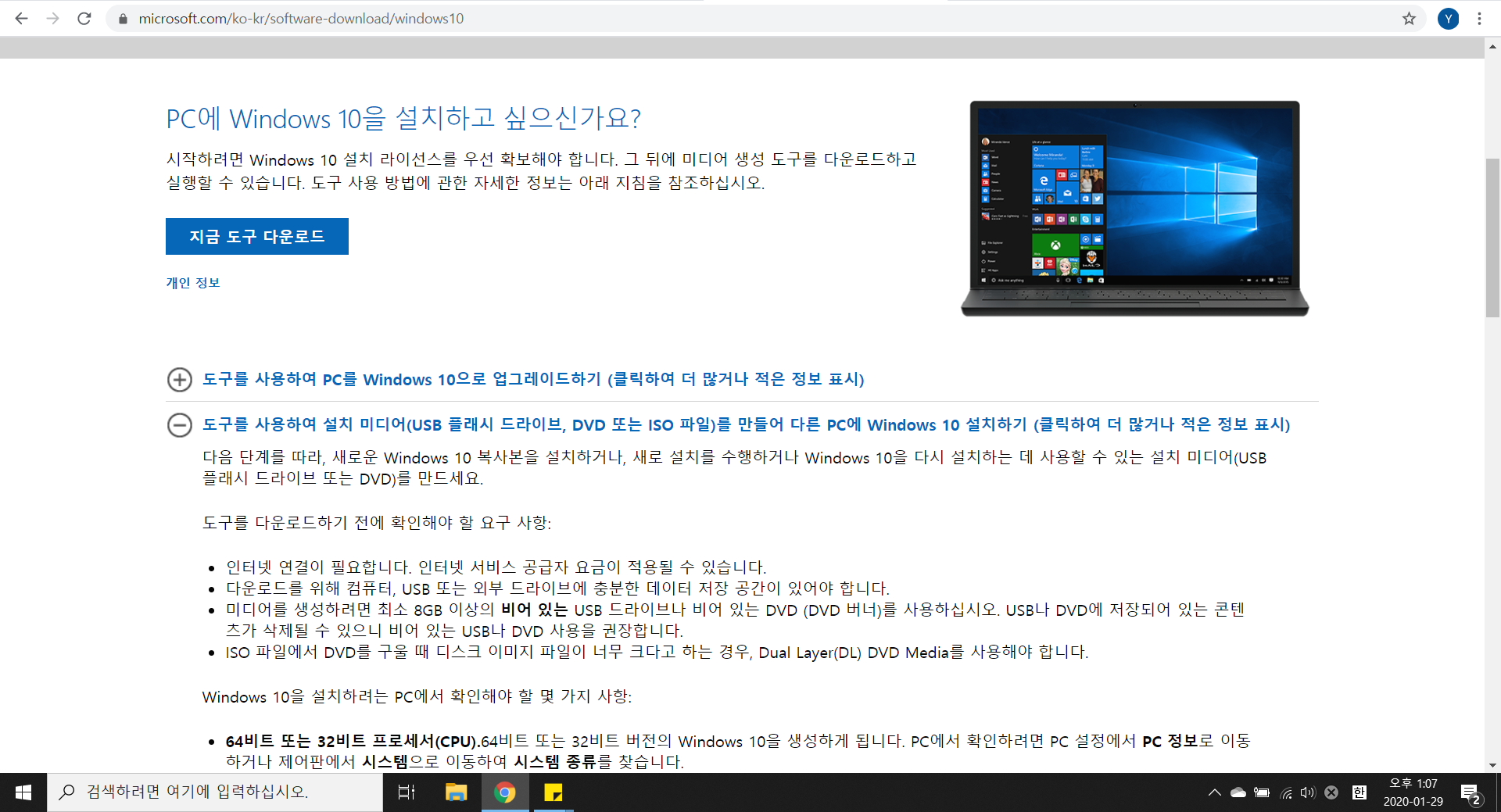Image resolution: width=1501 pixels, height=812 pixels.
Task: Check battery status in tray
Action: [1262, 792]
